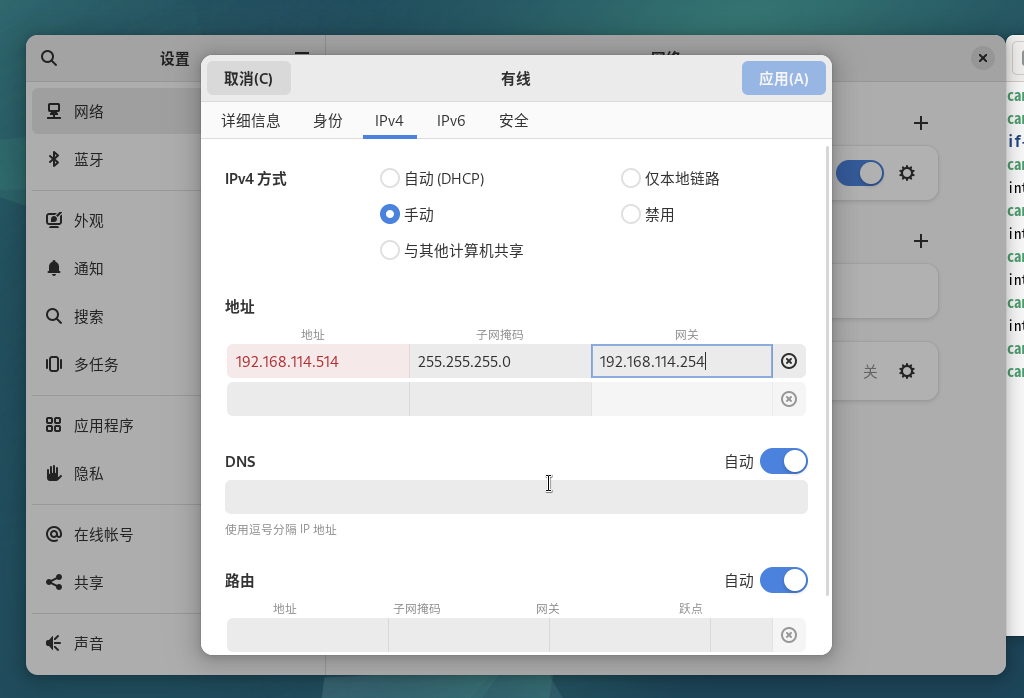Turn off automatic DNS switch
Screen dimensions: 1024x698
(x=783, y=461)
